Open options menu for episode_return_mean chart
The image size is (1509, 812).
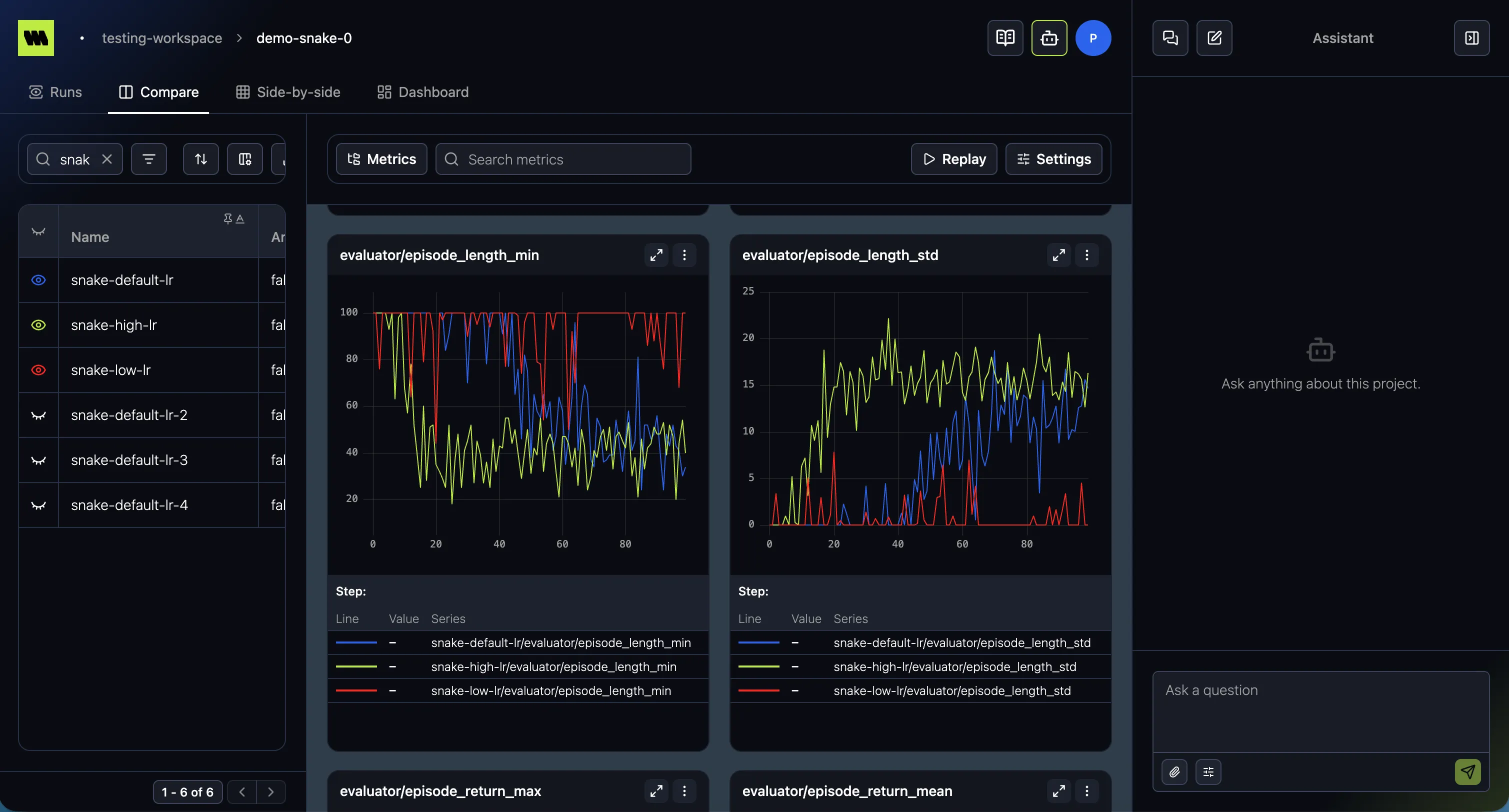(1086, 791)
